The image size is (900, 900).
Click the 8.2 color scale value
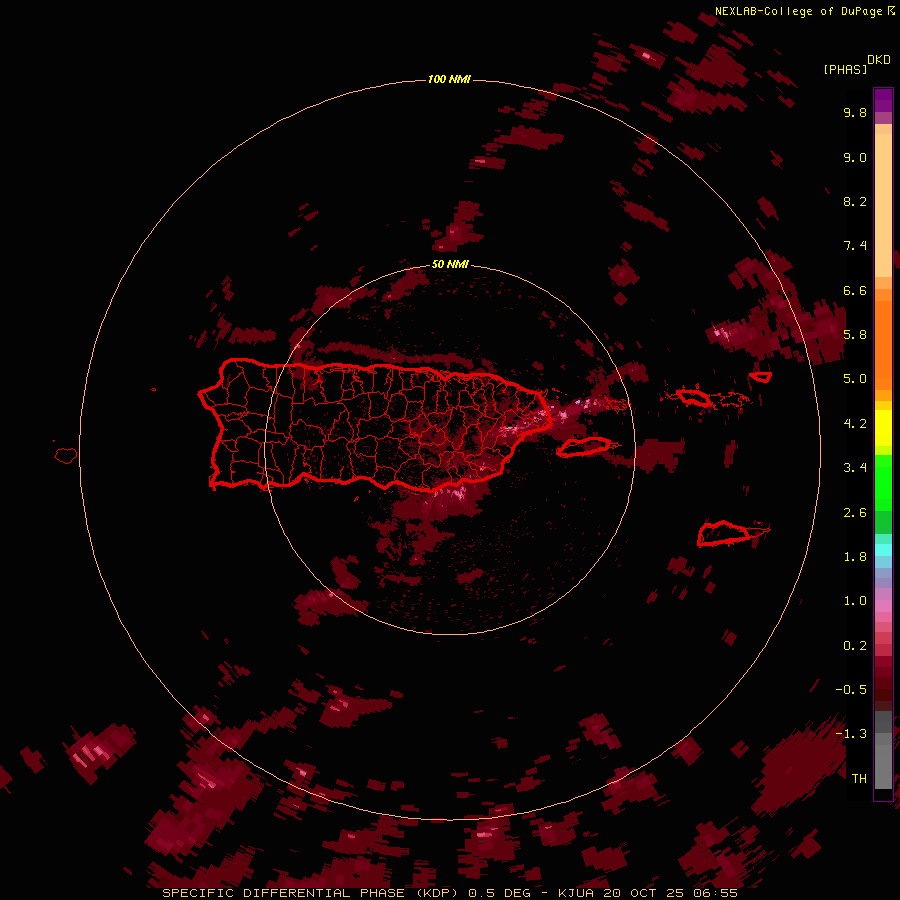click(x=855, y=201)
